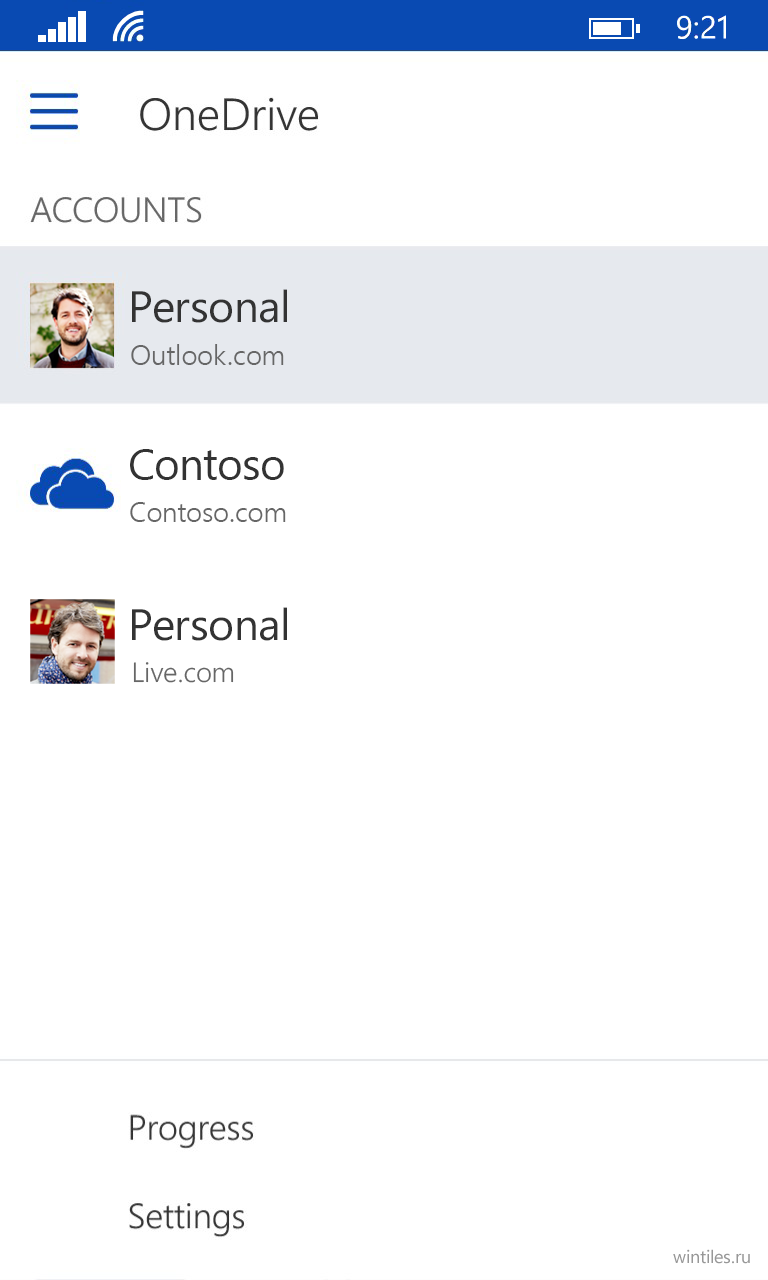Image resolution: width=768 pixels, height=1280 pixels.
Task: Tap the cellular signal bars icon
Action: [62, 27]
